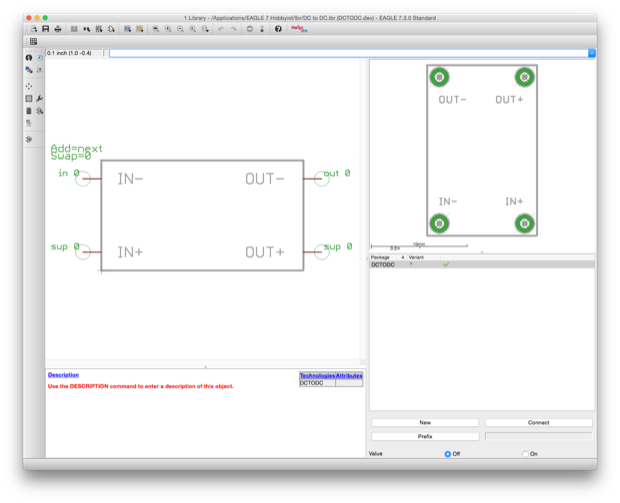Open the command line history dropdown
Viewport: 620px width, 503px height.
click(x=592, y=53)
